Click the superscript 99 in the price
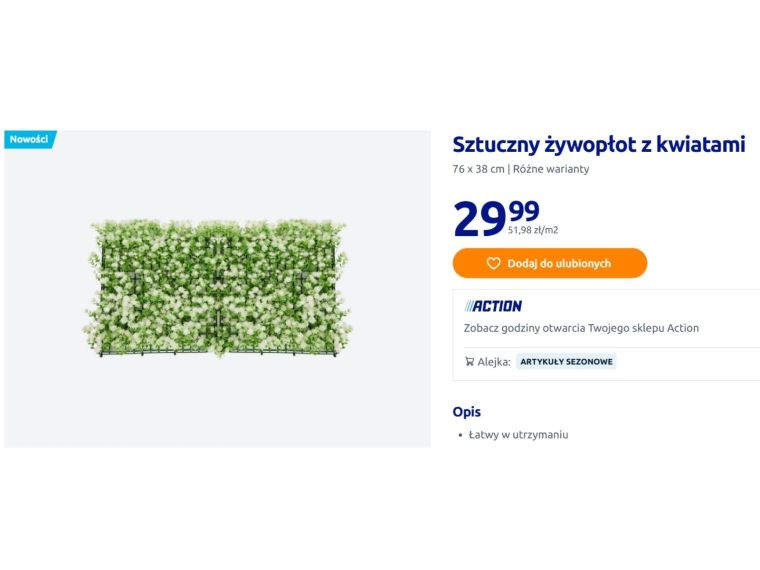 click(x=524, y=210)
